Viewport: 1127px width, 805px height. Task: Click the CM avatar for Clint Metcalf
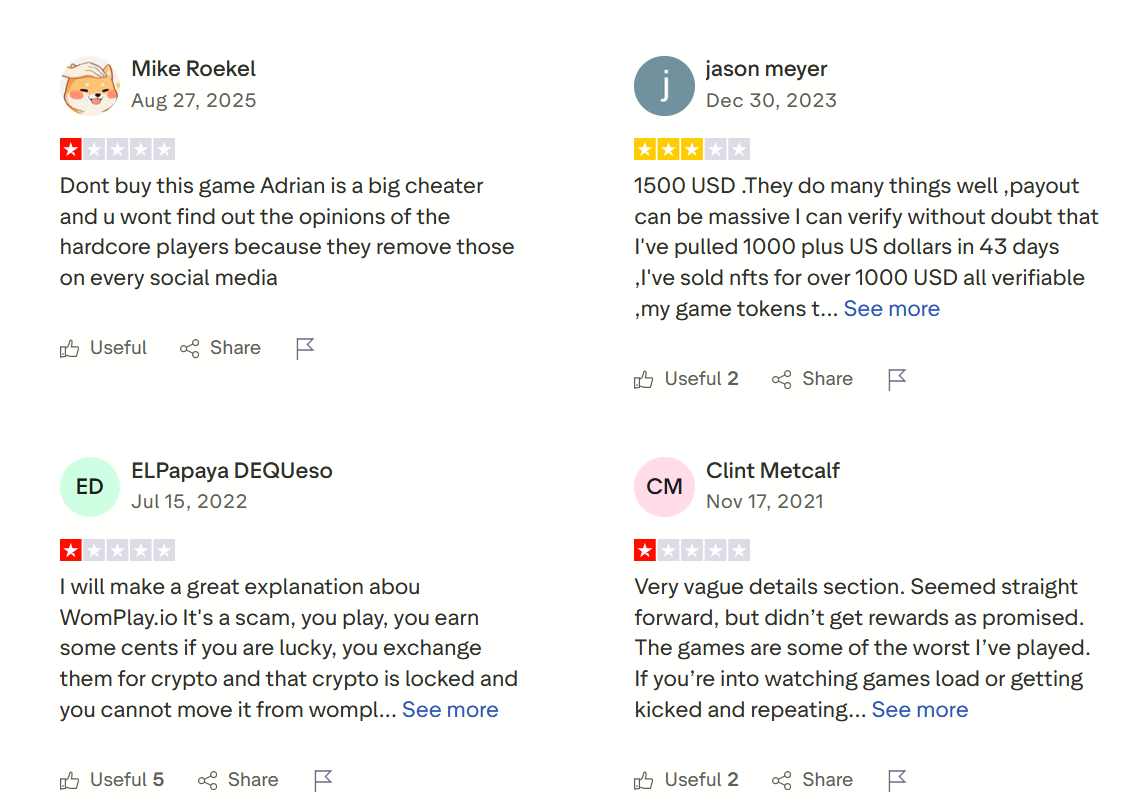coord(664,487)
